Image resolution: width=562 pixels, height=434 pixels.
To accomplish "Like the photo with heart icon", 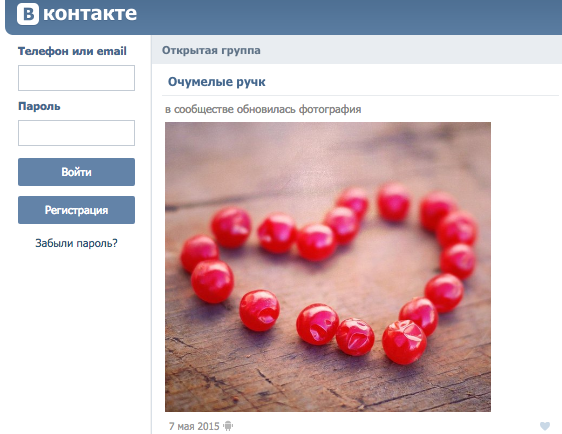I will (545, 426).
